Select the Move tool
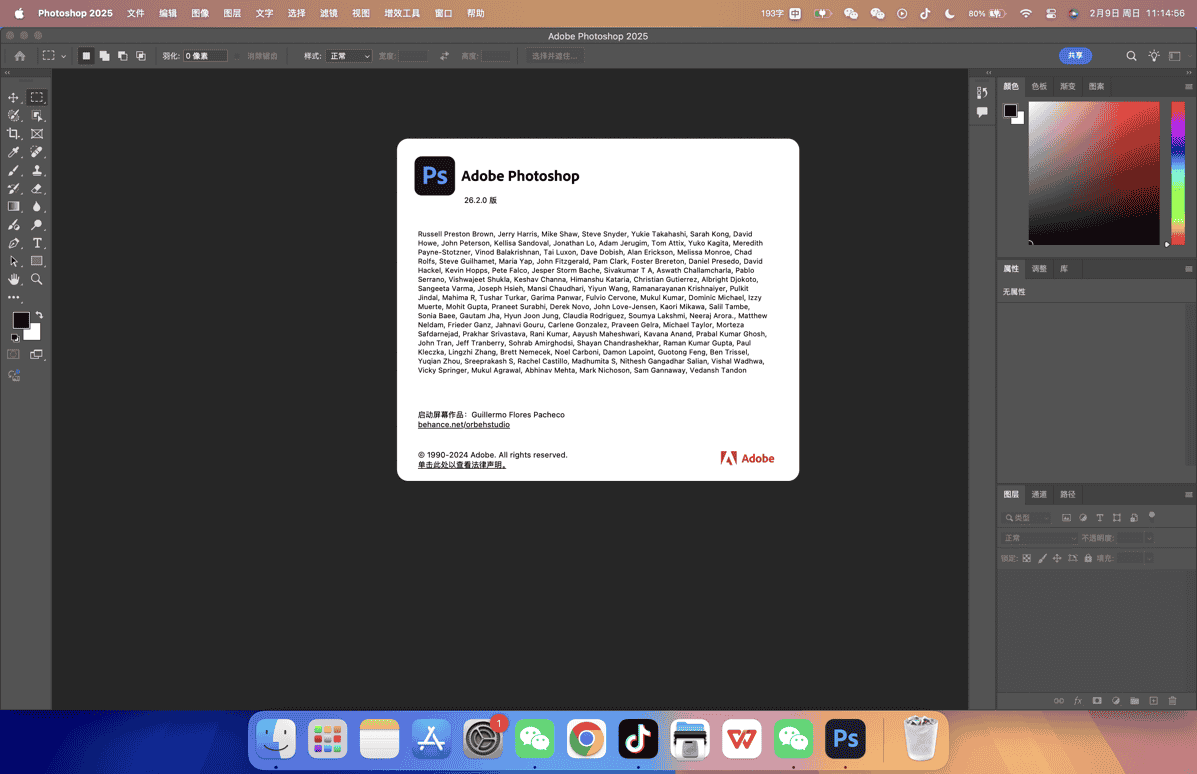The width and height of the screenshot is (1197, 774). [x=13, y=97]
